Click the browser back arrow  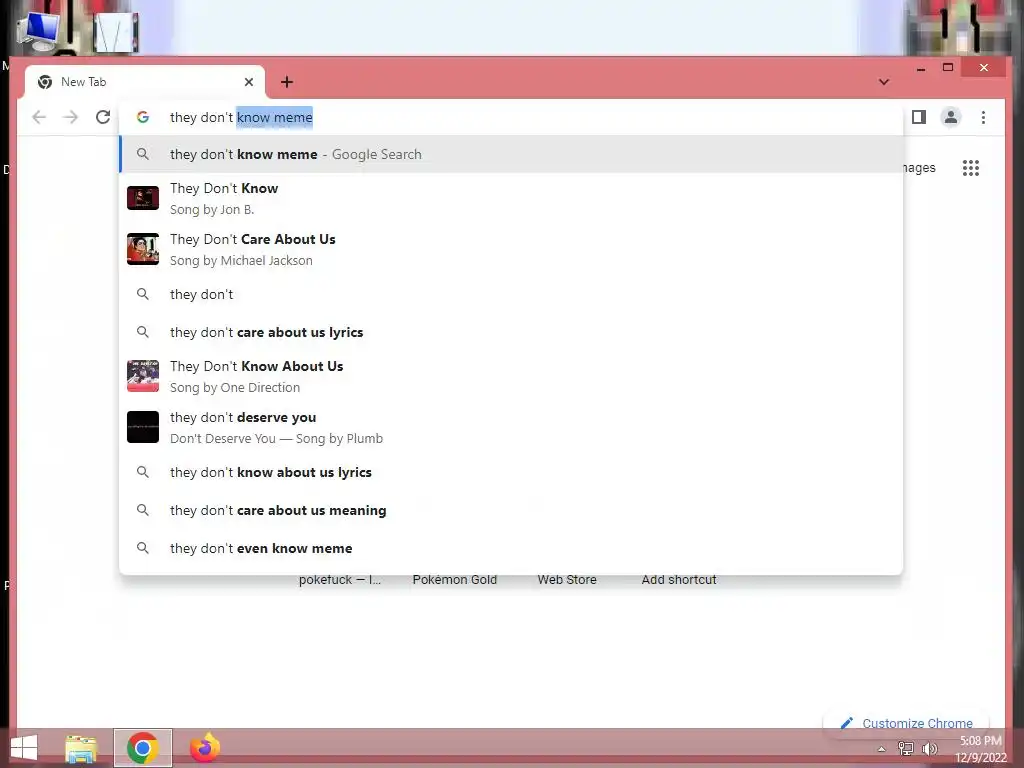(39, 118)
